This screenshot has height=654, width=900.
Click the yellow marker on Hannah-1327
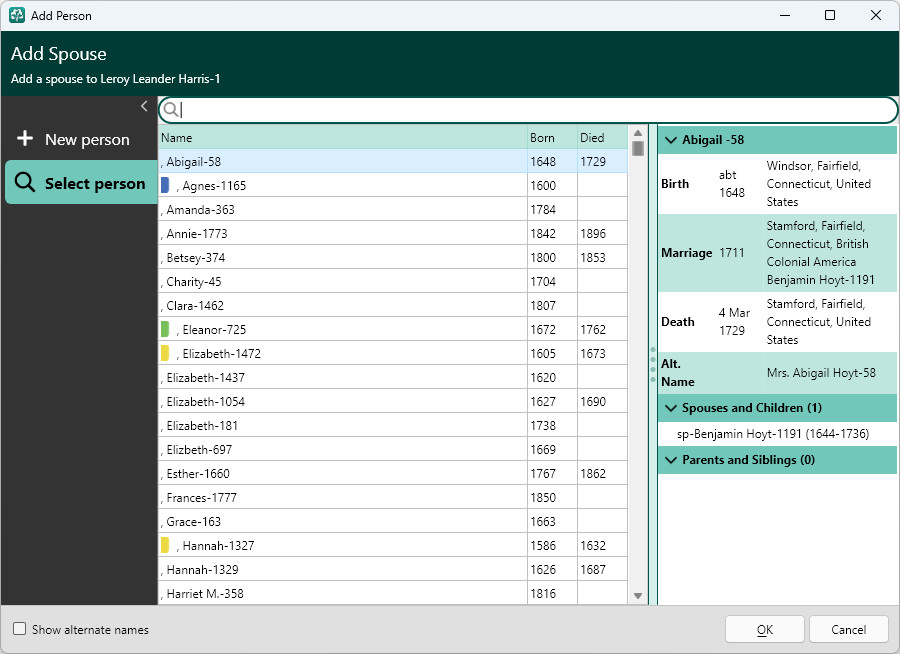click(x=165, y=545)
